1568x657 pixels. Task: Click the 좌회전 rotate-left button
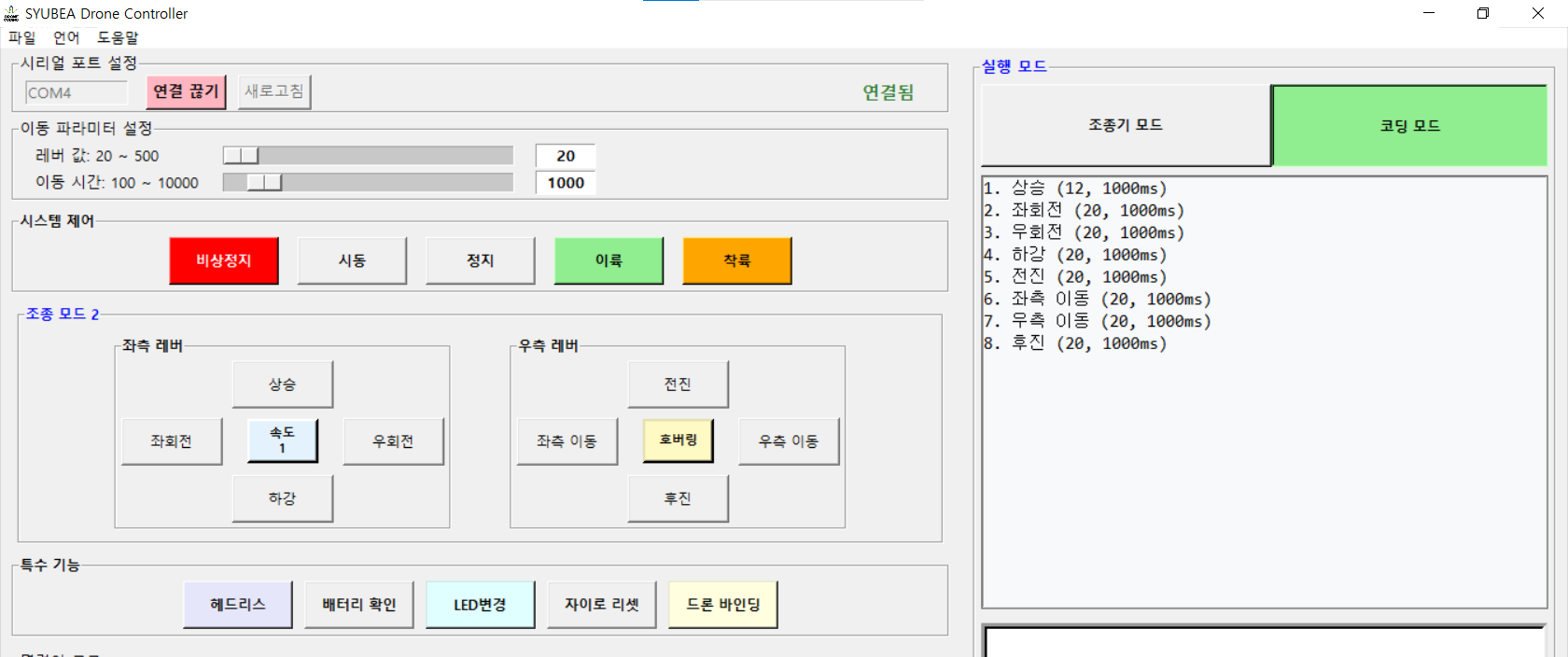tap(172, 441)
